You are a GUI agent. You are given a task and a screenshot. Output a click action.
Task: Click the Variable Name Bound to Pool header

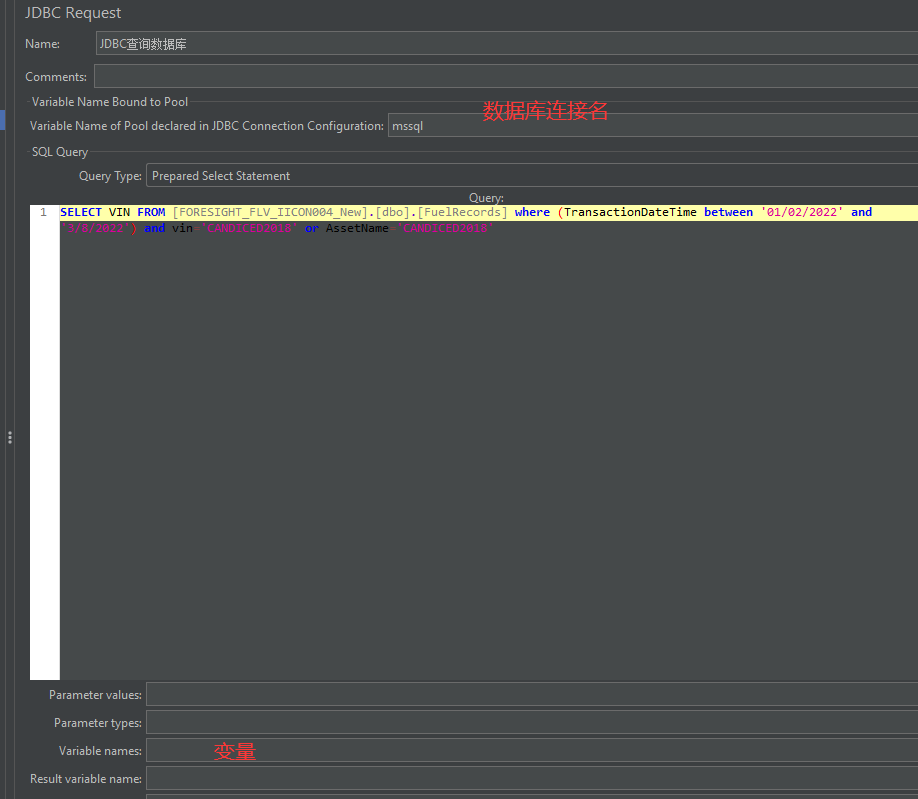click(x=110, y=101)
